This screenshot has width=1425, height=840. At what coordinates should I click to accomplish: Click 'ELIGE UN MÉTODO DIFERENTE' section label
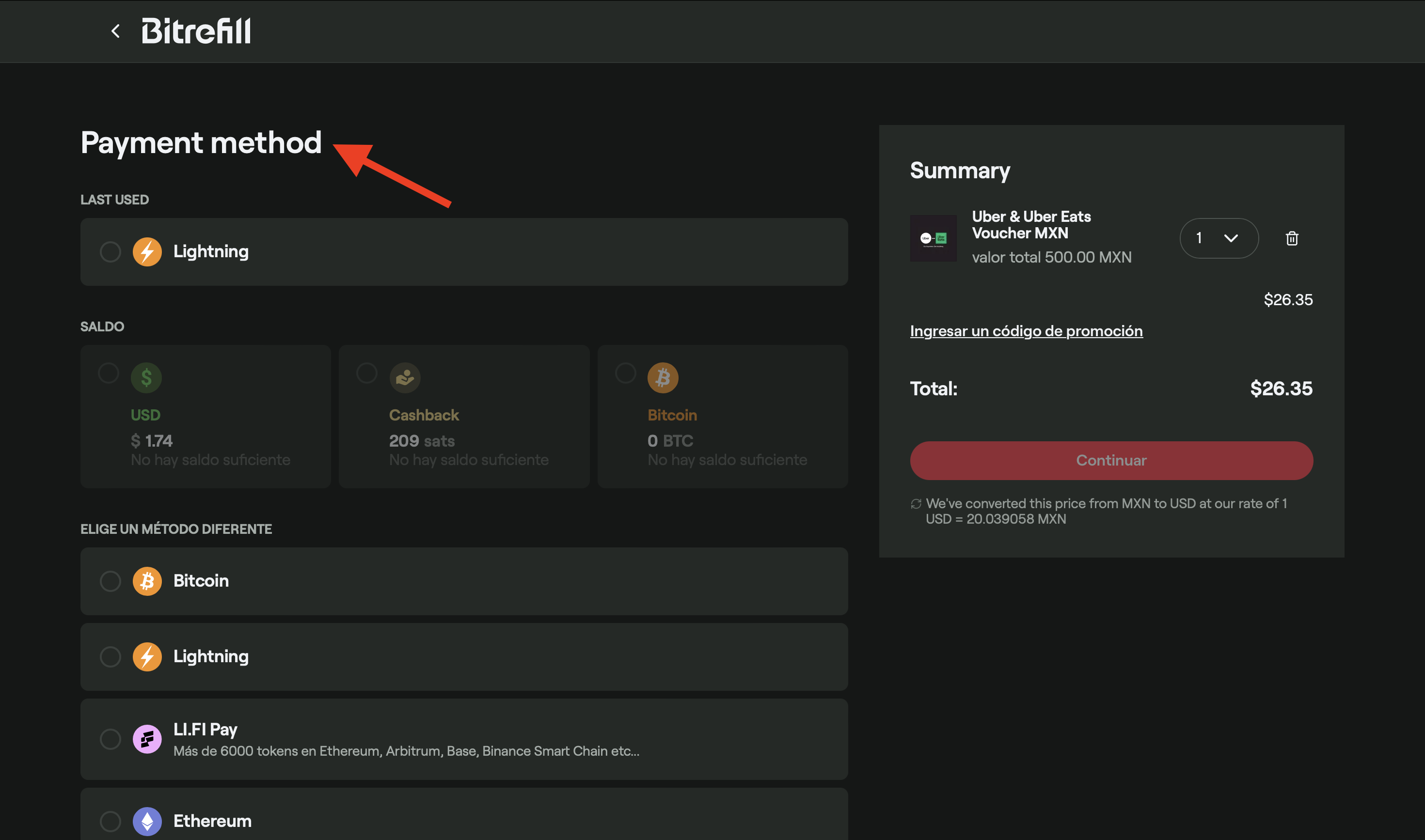pos(176,529)
